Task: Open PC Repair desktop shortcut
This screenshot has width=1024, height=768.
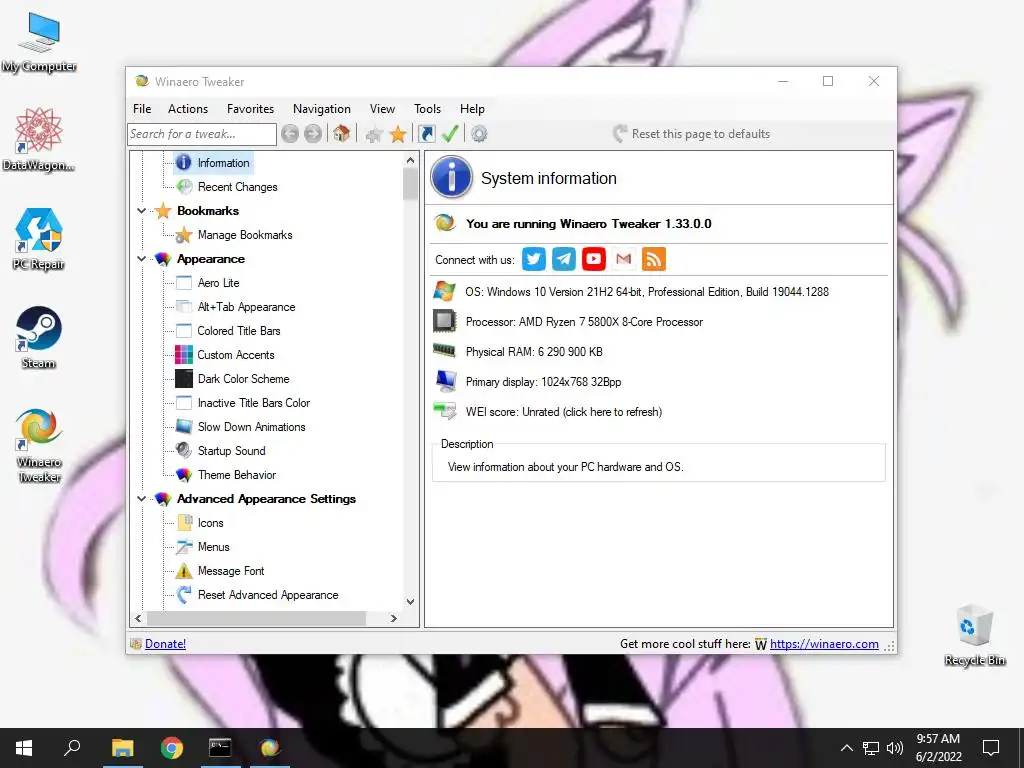Action: [x=39, y=239]
